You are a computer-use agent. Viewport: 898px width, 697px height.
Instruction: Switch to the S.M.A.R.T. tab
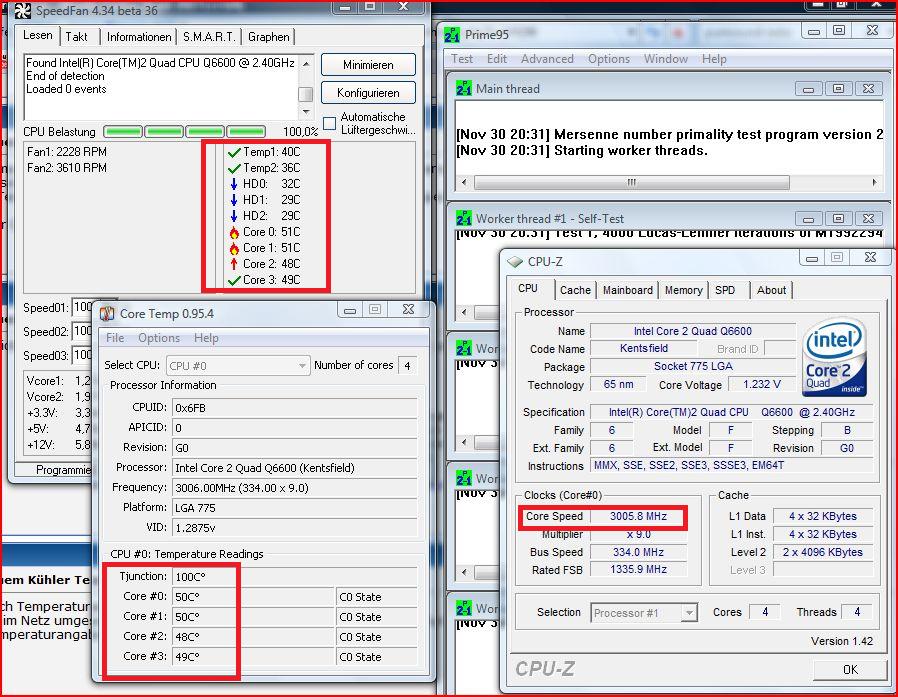(209, 37)
